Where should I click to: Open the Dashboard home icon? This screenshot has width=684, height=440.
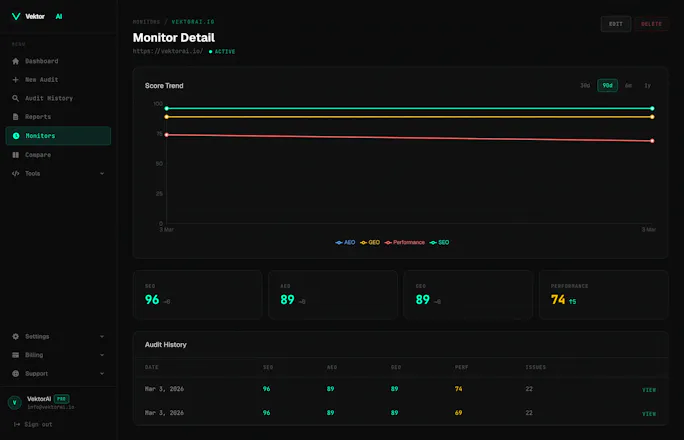(x=16, y=61)
